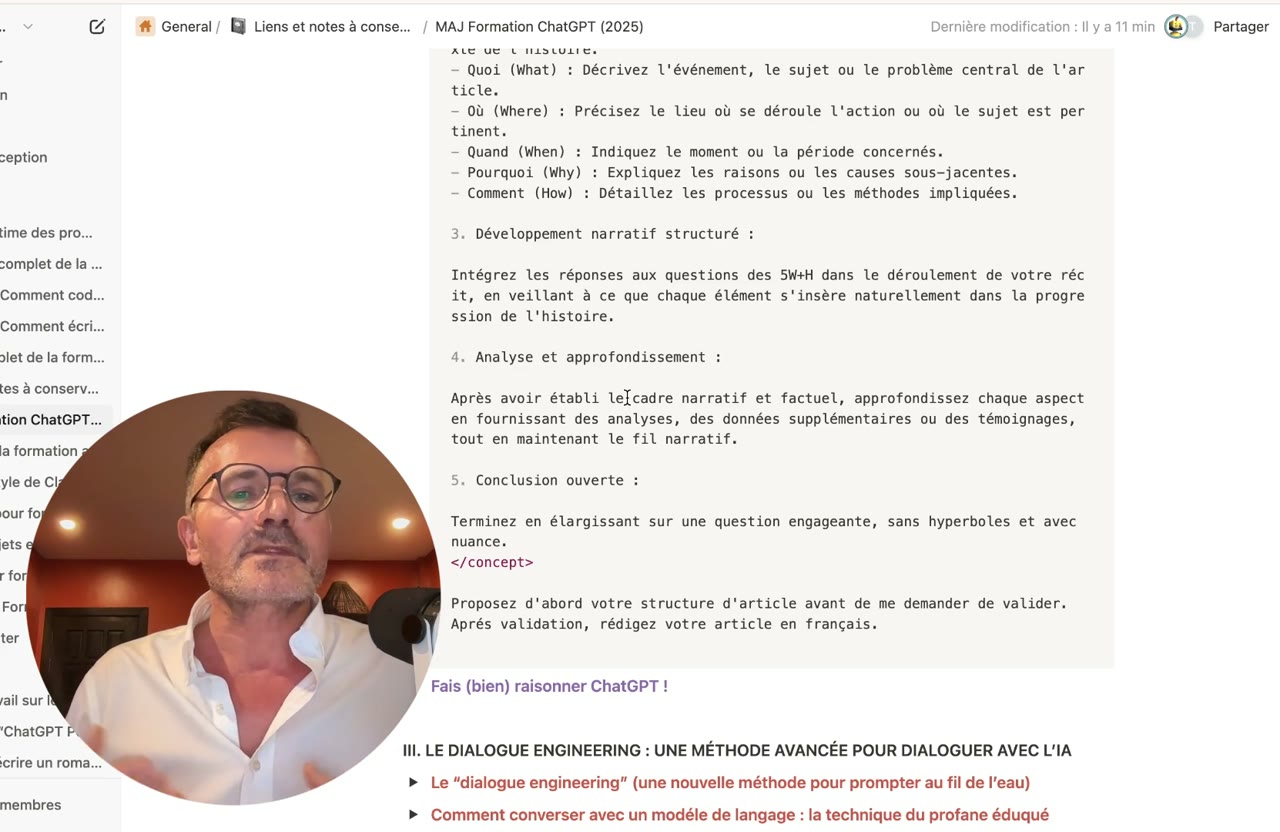Click the line starting "– Comment (How)"
This screenshot has height=832, width=1280.
click(734, 193)
